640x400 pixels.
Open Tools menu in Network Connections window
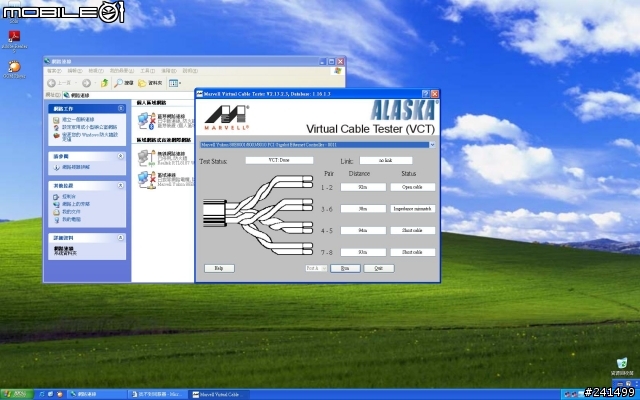tap(147, 71)
